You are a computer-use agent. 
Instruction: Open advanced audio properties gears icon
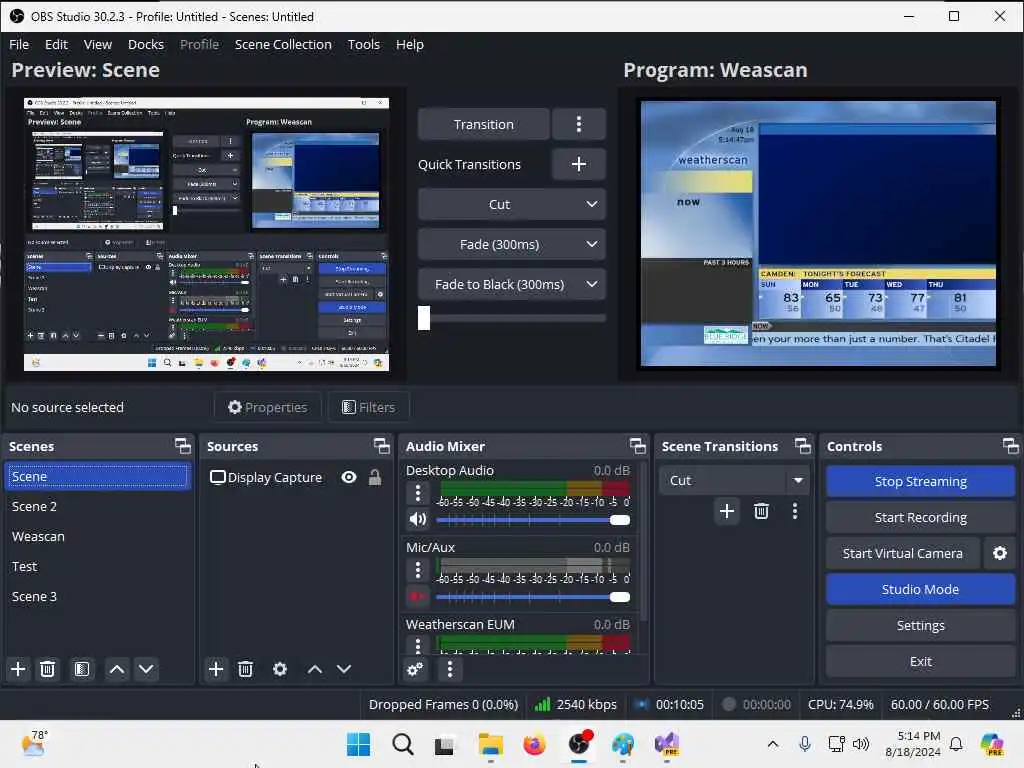pyautogui.click(x=415, y=669)
